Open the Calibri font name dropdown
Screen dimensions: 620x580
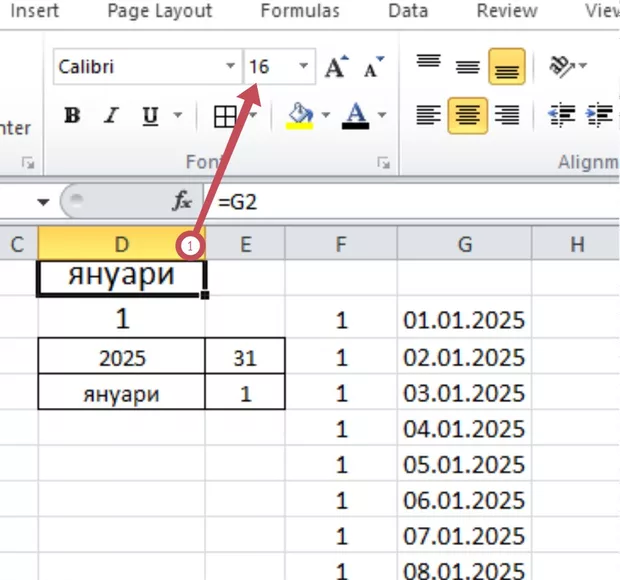pyautogui.click(x=230, y=68)
